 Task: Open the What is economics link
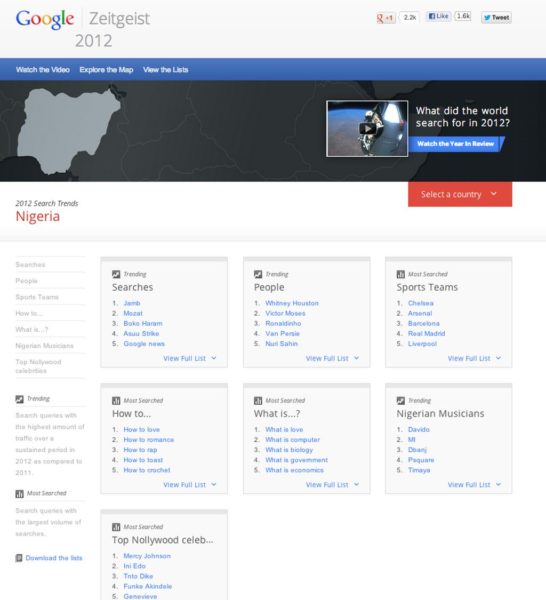pyautogui.click(x=295, y=470)
